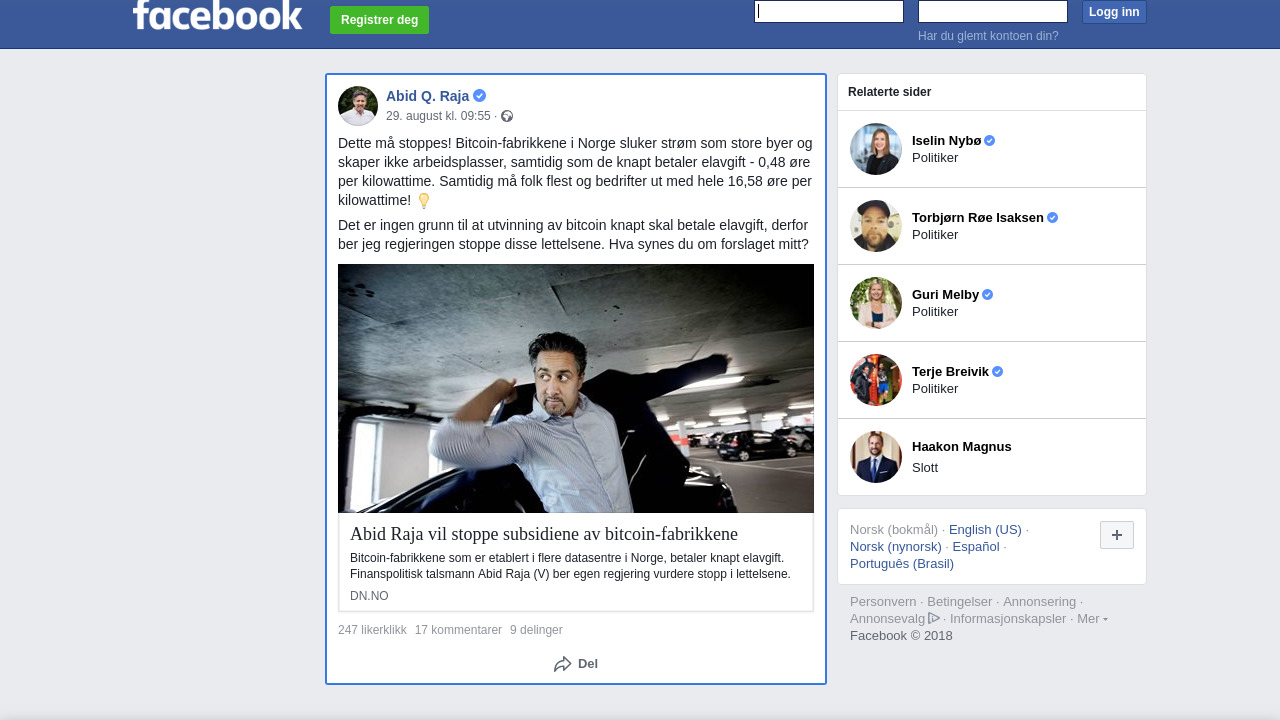The image size is (1280, 720).
Task: Open the bitcoin article photo
Action: [x=576, y=388]
